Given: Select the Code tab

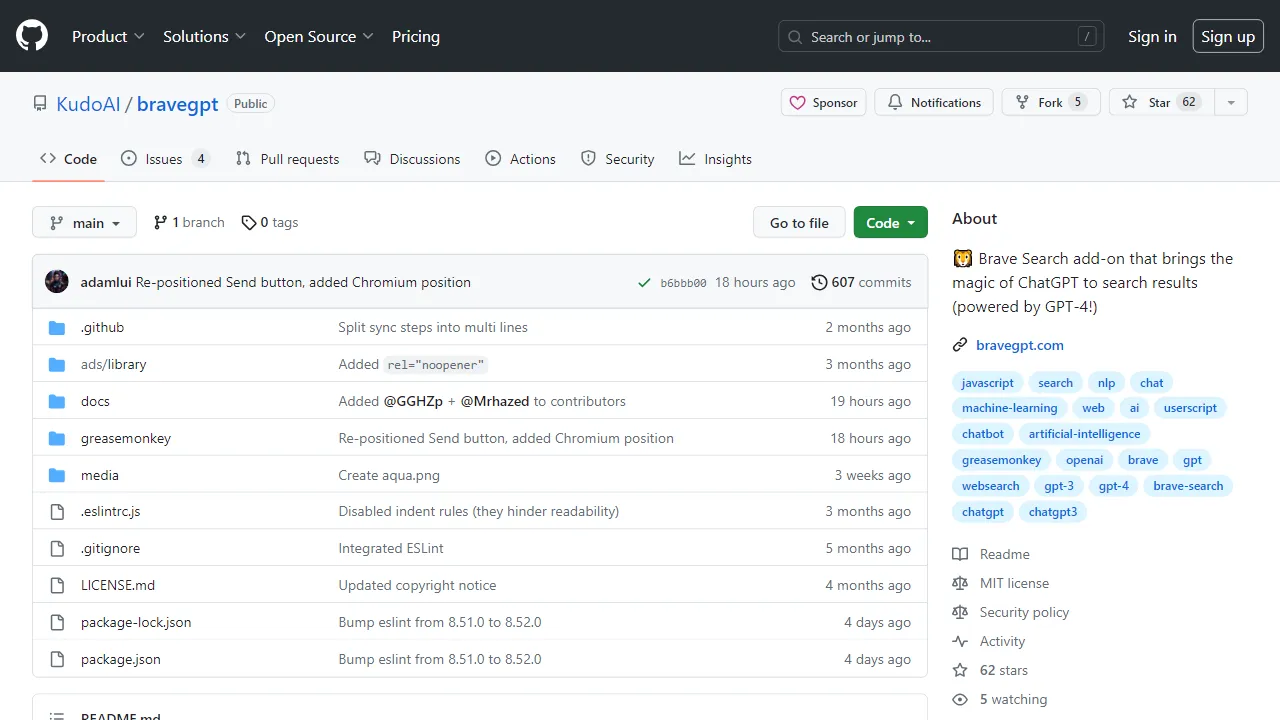Looking at the screenshot, I should pos(68,159).
